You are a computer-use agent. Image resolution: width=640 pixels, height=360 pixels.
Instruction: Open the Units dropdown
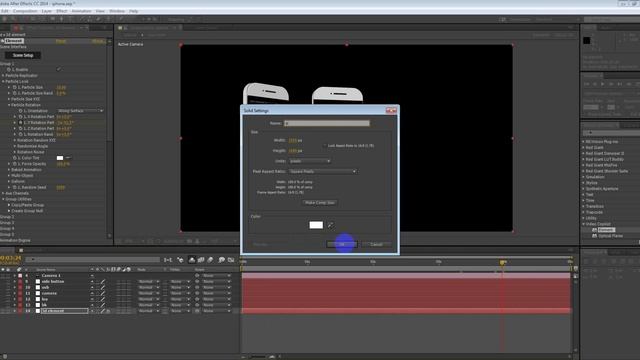point(310,161)
